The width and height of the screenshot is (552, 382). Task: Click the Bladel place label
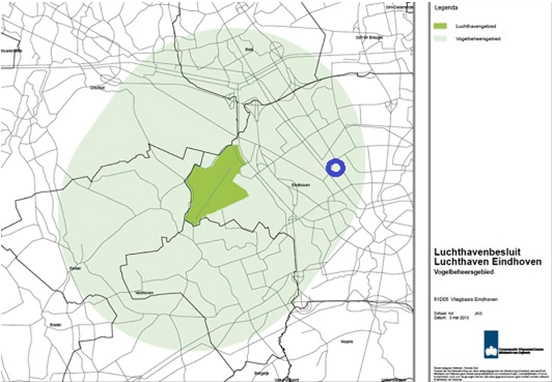pos(56,325)
